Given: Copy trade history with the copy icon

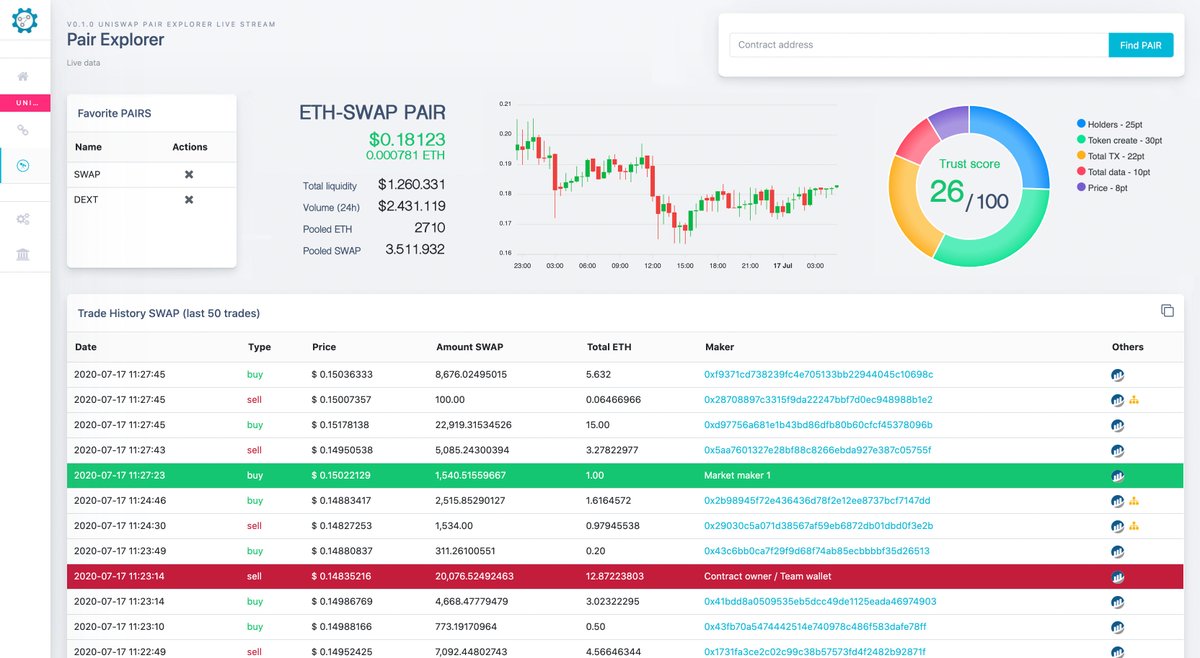Looking at the screenshot, I should [x=1167, y=311].
